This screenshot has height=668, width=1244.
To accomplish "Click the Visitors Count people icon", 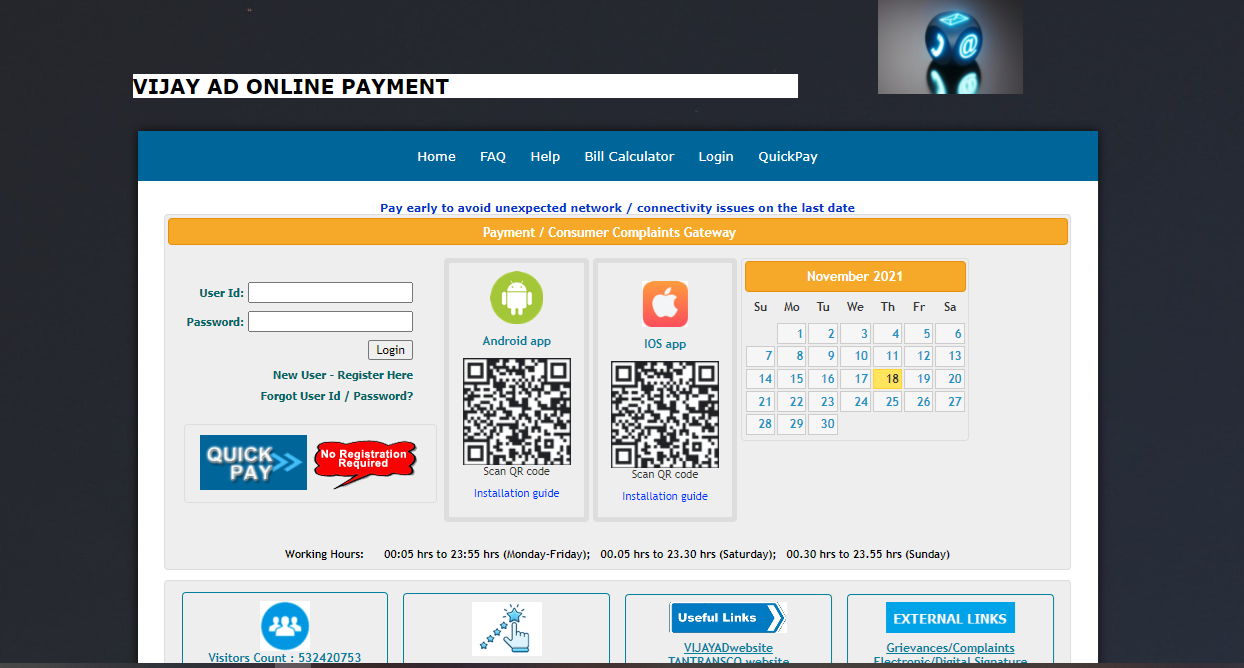I will [x=285, y=625].
